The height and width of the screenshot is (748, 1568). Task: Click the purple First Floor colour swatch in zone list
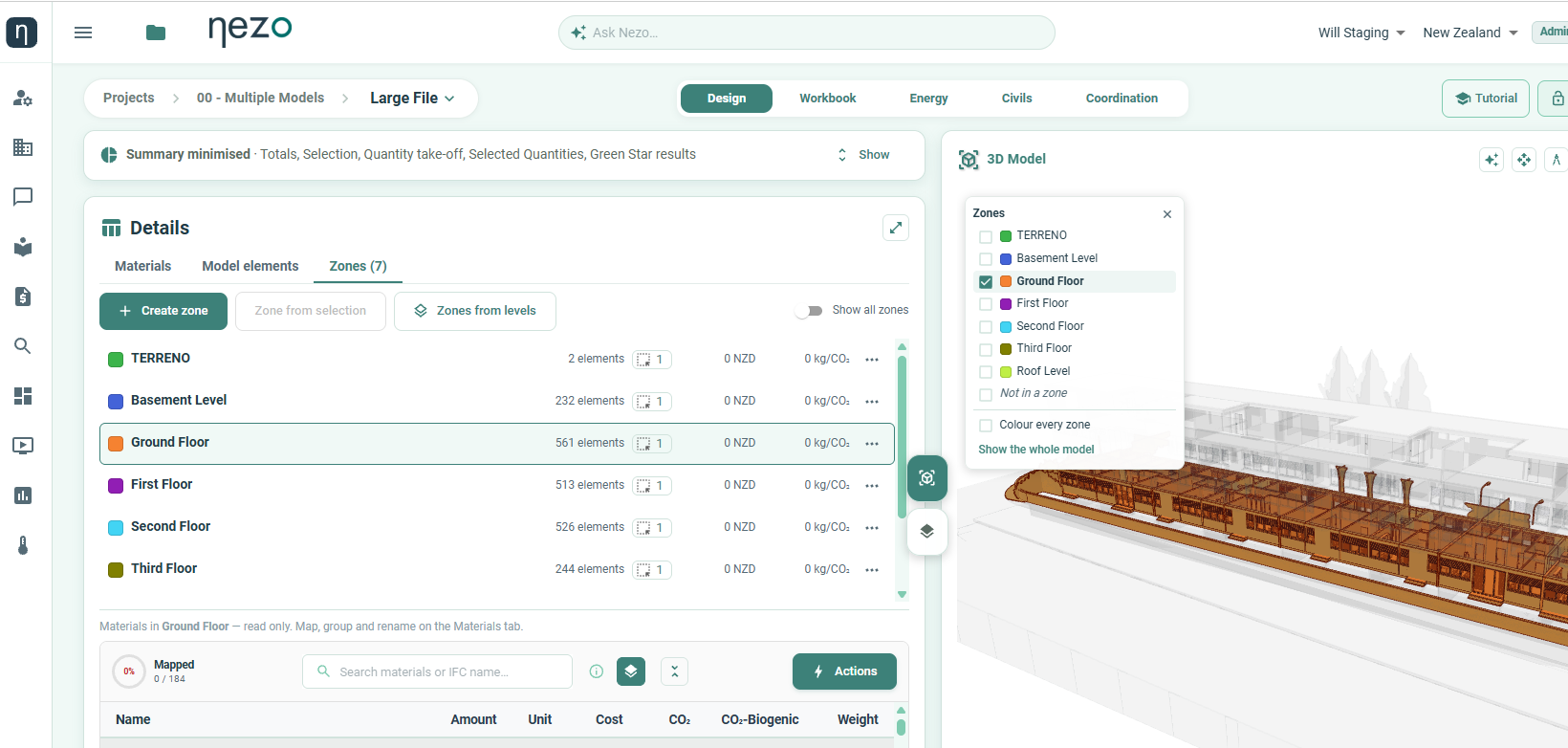click(x=116, y=485)
